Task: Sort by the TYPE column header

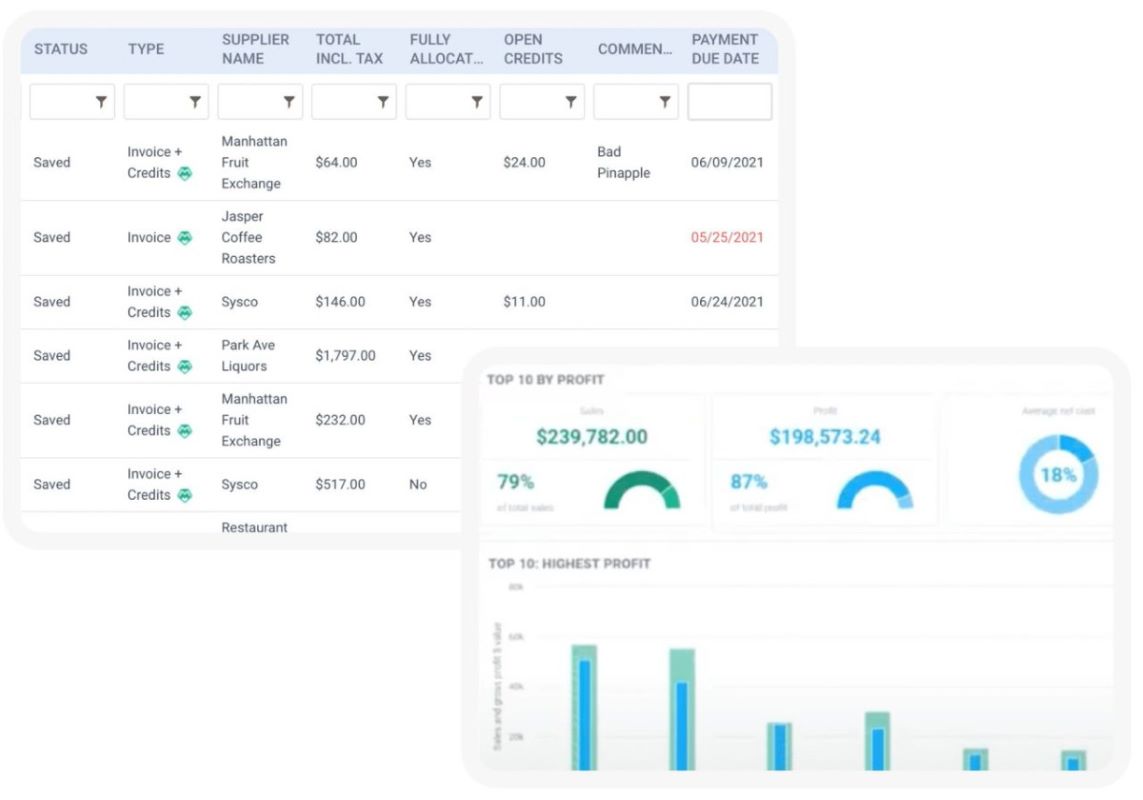Action: point(146,49)
